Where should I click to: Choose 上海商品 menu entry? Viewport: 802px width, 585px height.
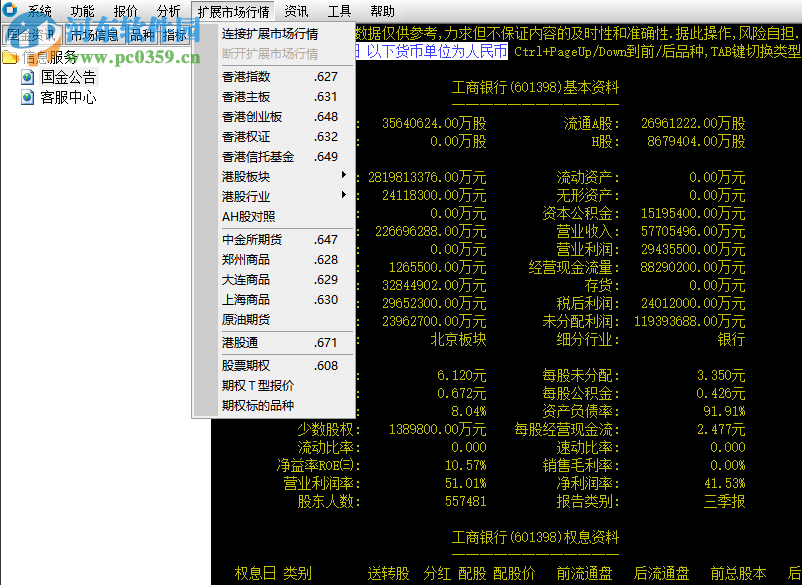(x=274, y=299)
